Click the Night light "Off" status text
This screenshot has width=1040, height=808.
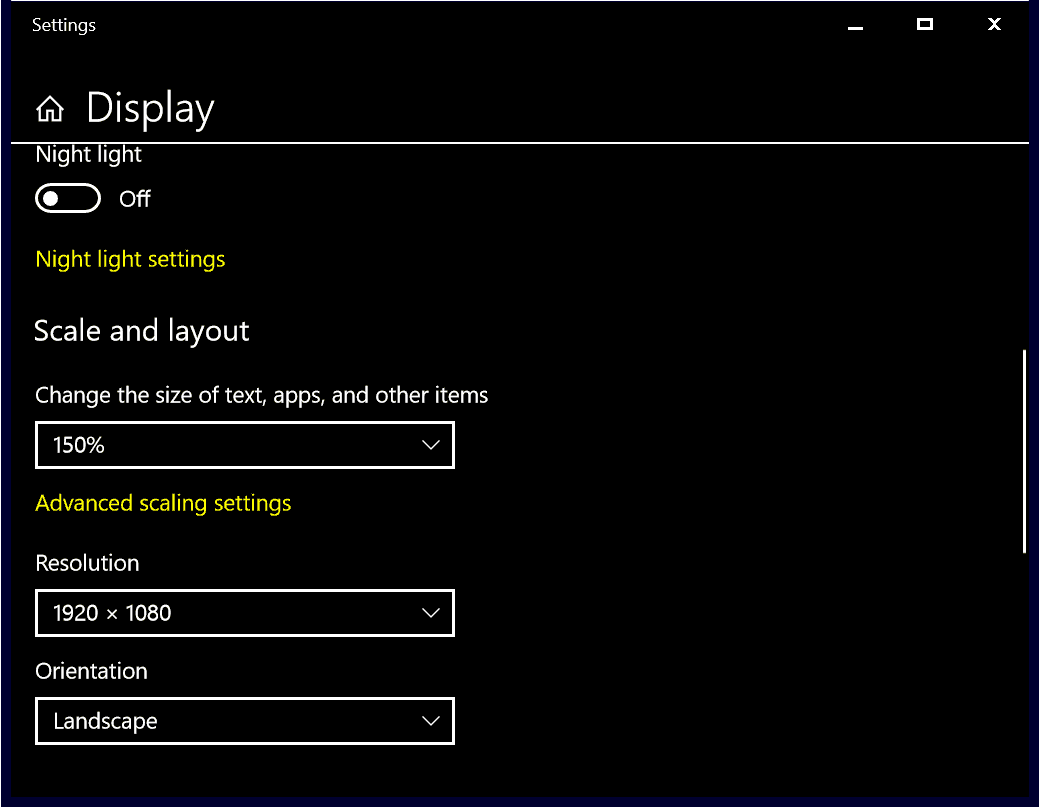pyautogui.click(x=135, y=198)
